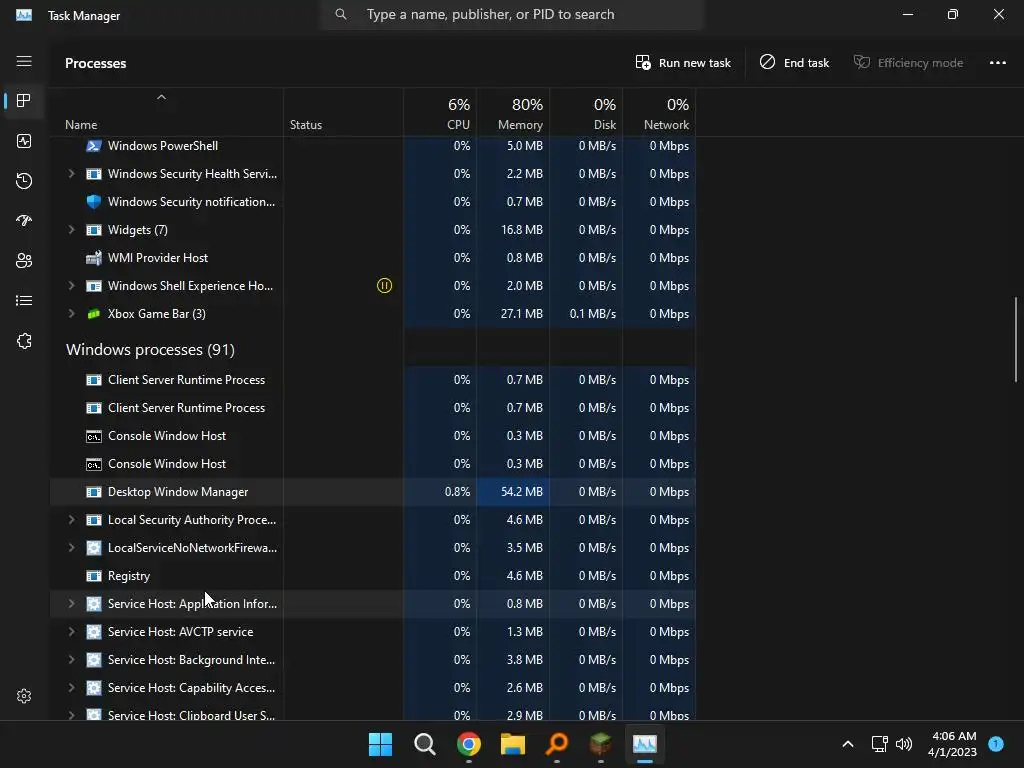Click the 27.1 MB memory value
The height and width of the screenshot is (768, 1024).
[521, 314]
